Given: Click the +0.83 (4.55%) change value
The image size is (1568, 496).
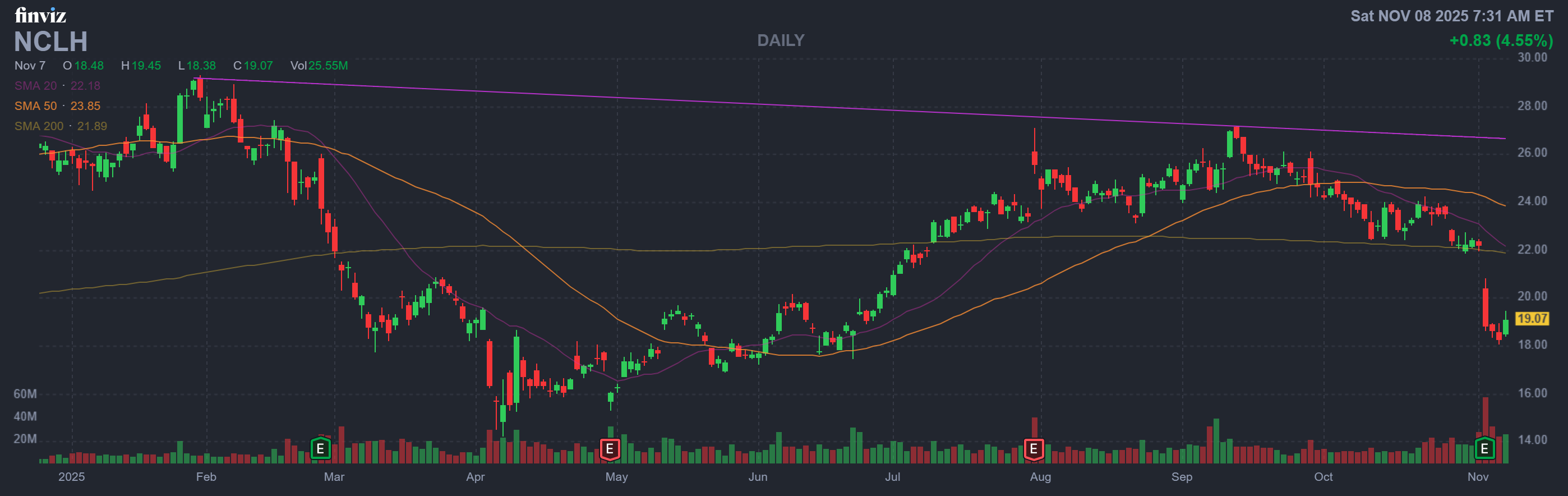Looking at the screenshot, I should point(1501,41).
